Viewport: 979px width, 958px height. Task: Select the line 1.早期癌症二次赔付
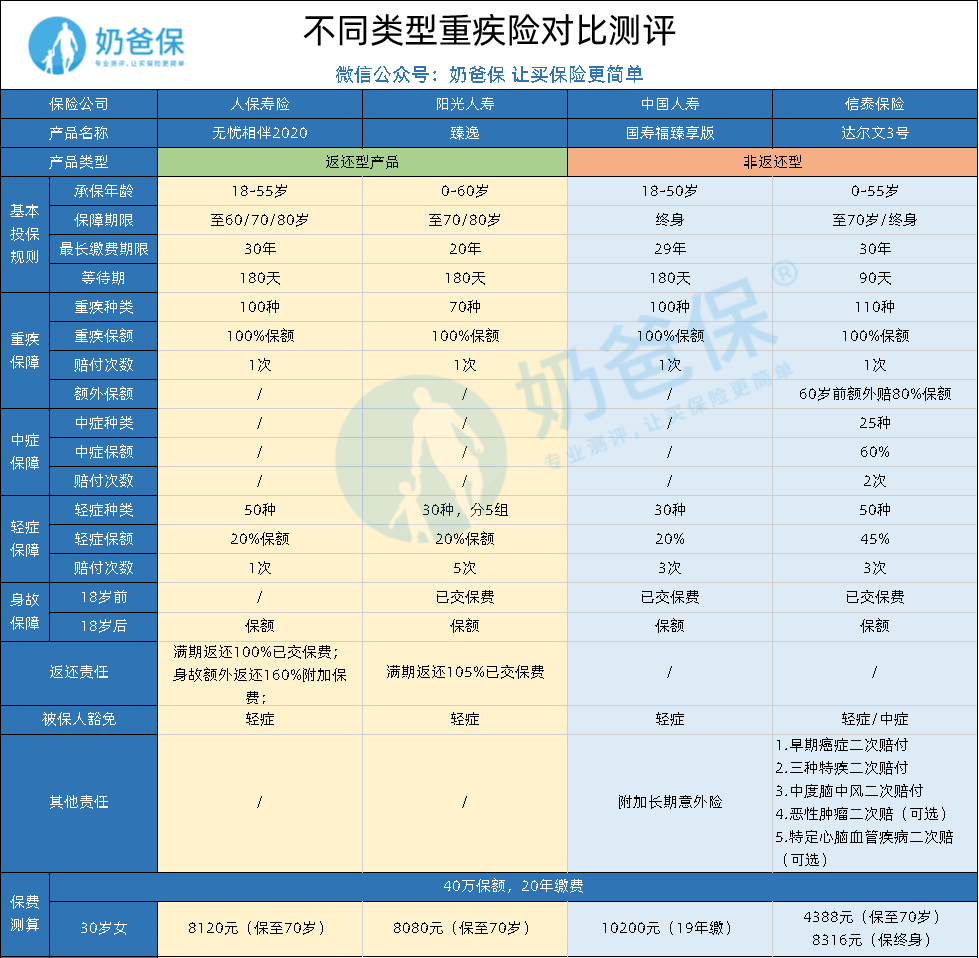click(842, 745)
